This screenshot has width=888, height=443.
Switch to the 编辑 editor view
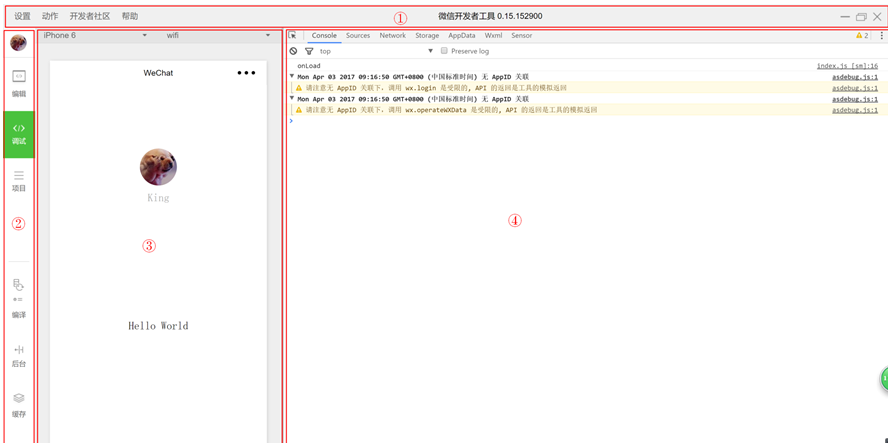pos(19,83)
